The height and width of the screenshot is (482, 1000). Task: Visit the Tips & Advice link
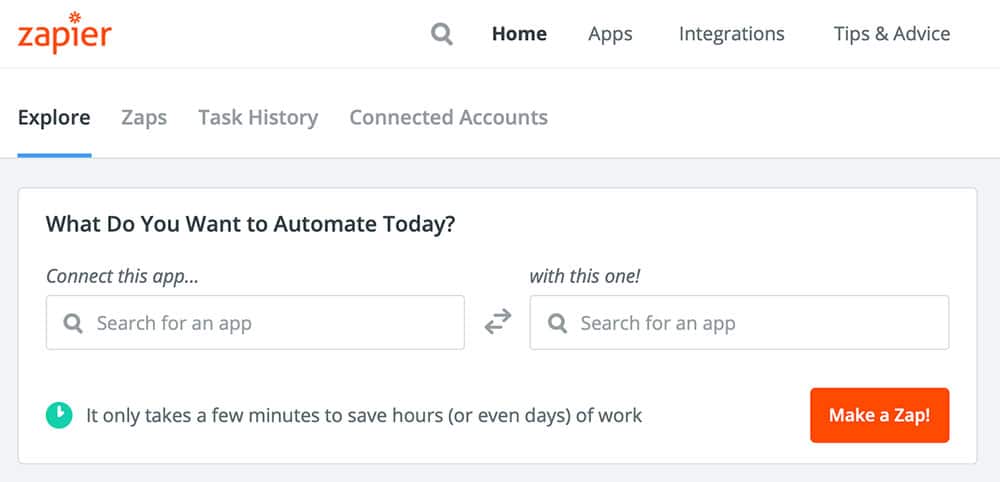pos(892,34)
